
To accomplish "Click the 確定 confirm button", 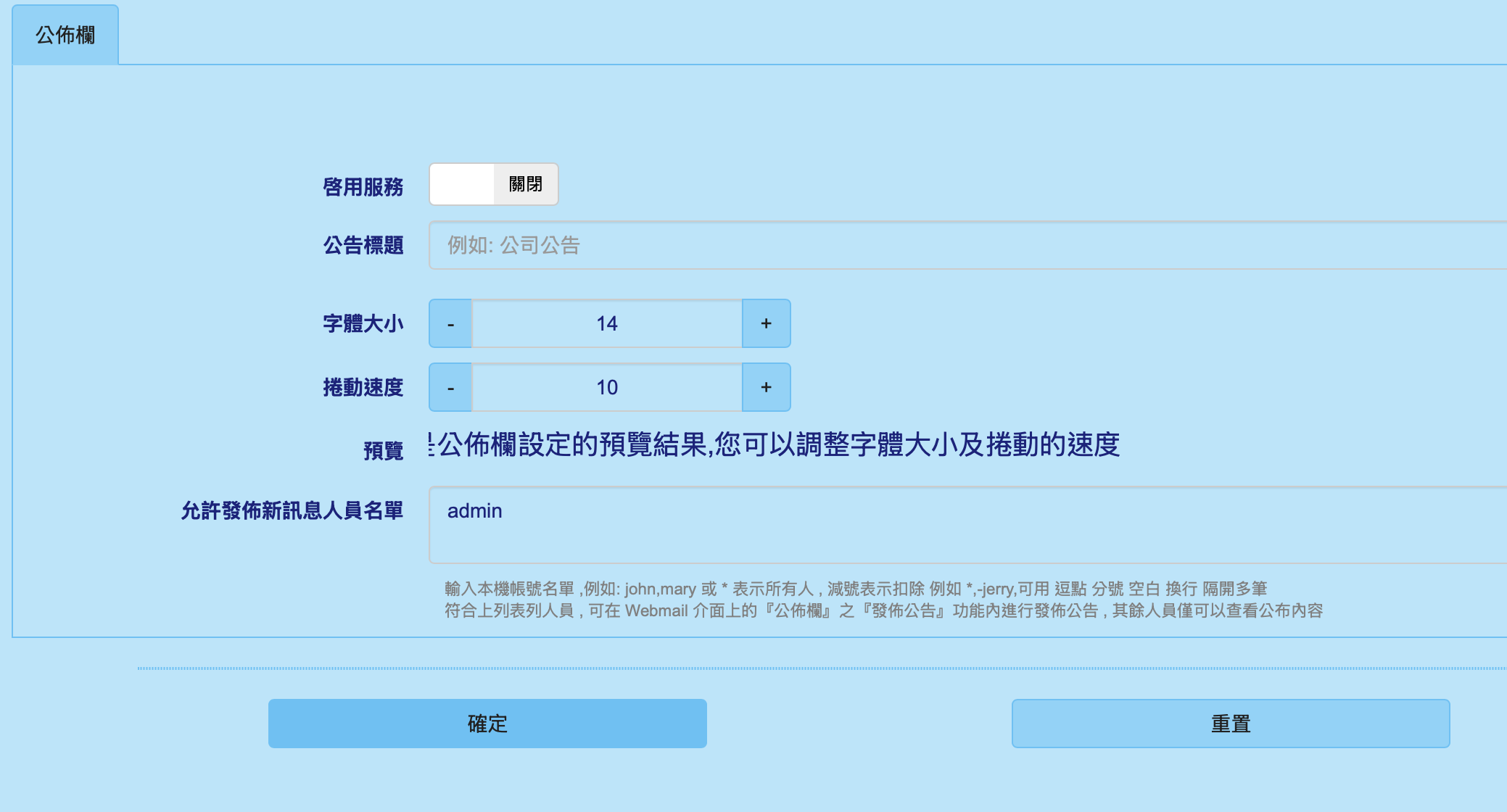I will click(x=487, y=723).
